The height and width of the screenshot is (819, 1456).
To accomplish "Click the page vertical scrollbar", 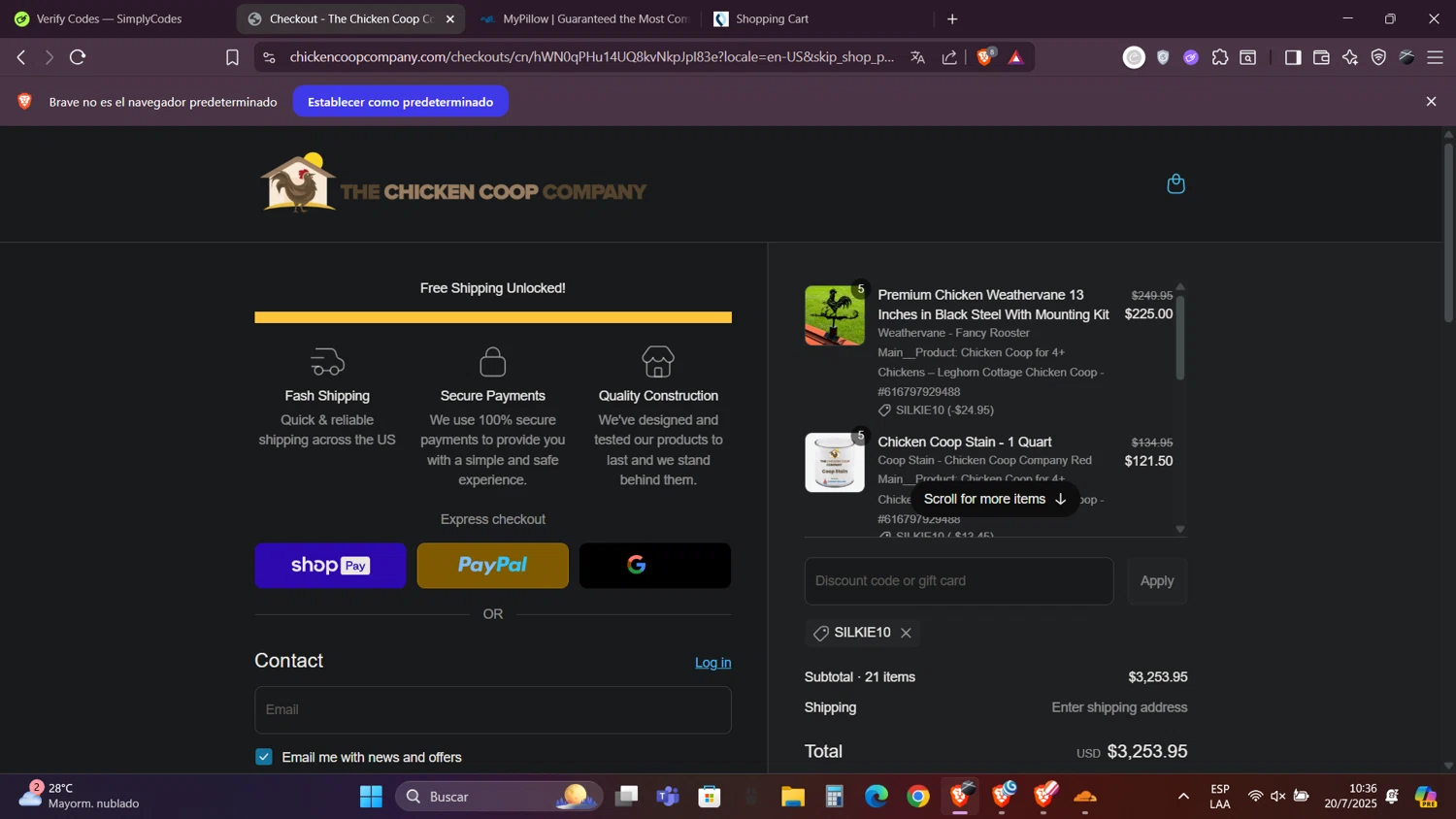I will coord(1448,233).
